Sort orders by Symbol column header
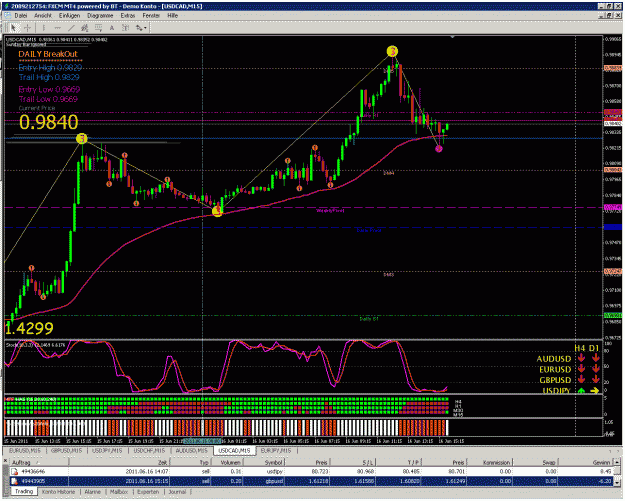 coord(263,463)
